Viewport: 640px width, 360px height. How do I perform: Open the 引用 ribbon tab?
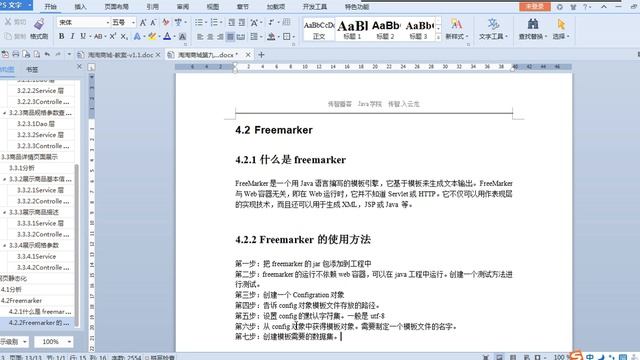tap(152, 7)
